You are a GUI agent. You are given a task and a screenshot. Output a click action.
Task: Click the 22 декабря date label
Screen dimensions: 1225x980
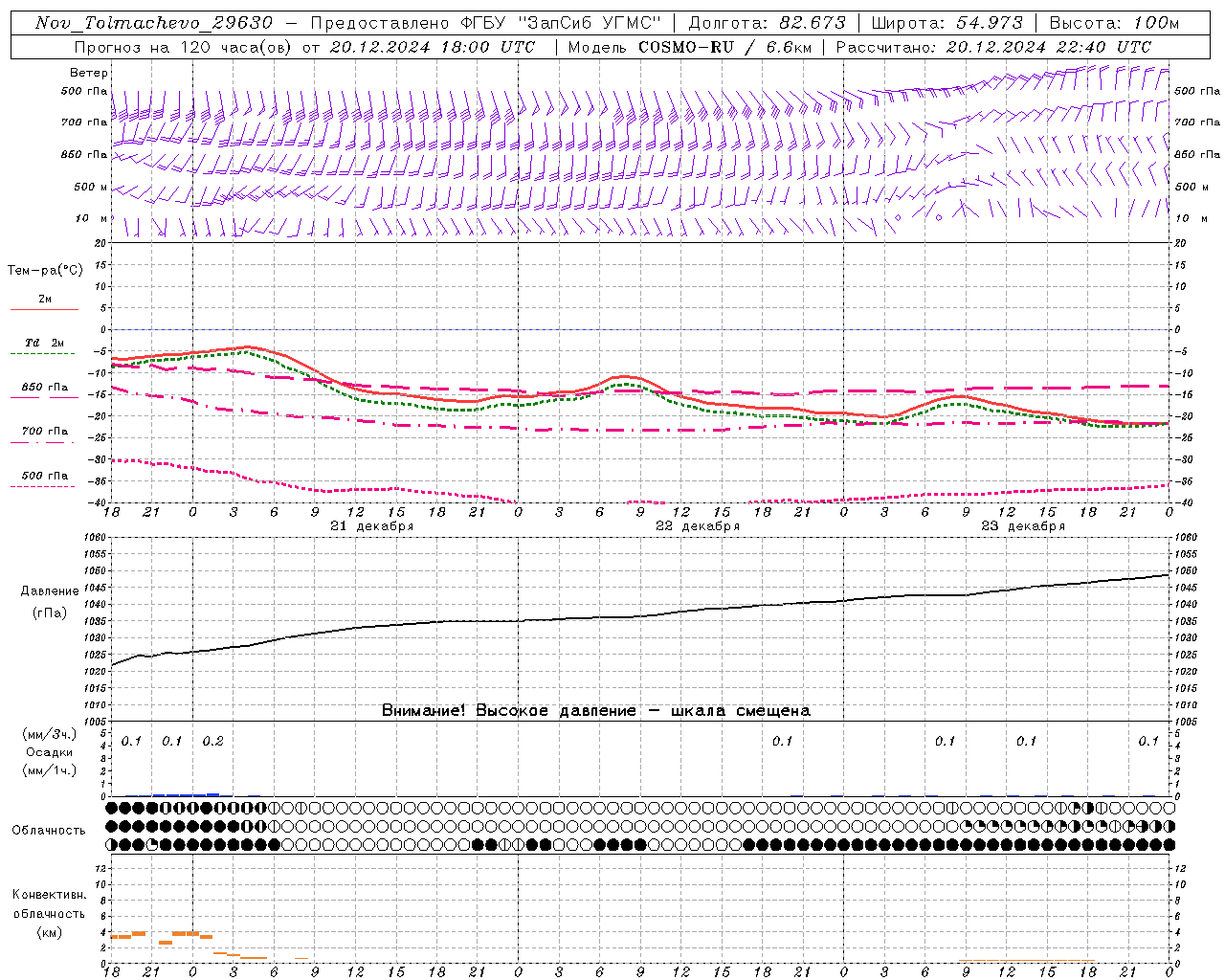pos(697,526)
